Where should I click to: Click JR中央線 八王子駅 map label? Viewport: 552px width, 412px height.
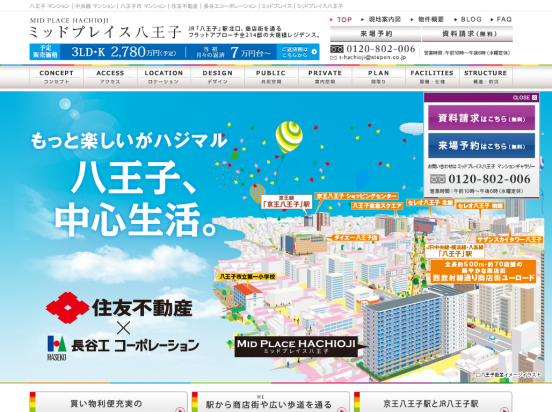454,250
